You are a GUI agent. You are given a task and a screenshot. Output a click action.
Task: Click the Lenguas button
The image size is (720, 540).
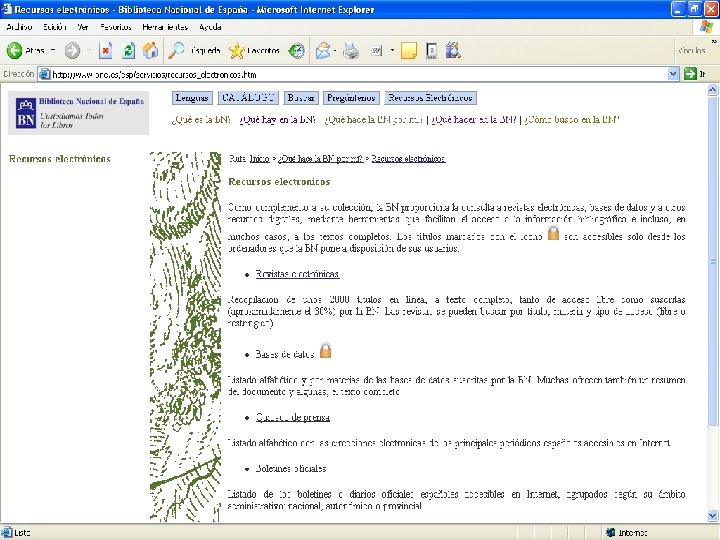coord(192,98)
